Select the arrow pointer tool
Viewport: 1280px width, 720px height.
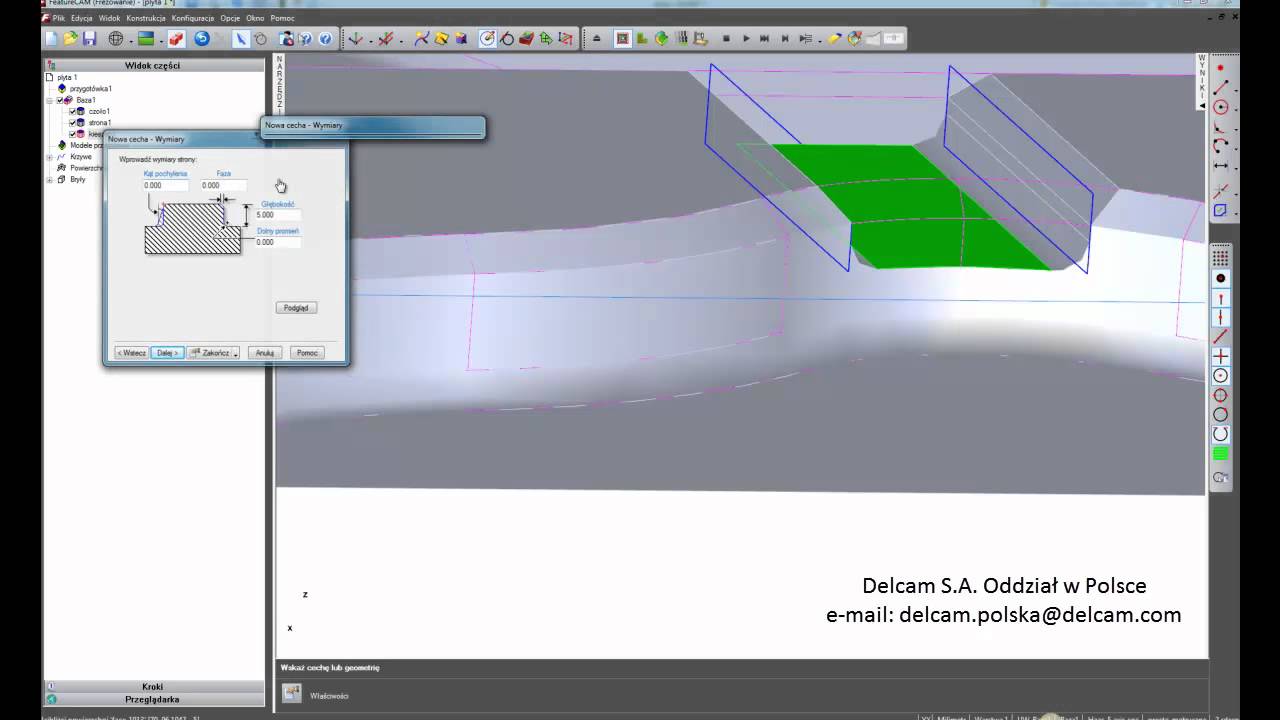(240, 39)
